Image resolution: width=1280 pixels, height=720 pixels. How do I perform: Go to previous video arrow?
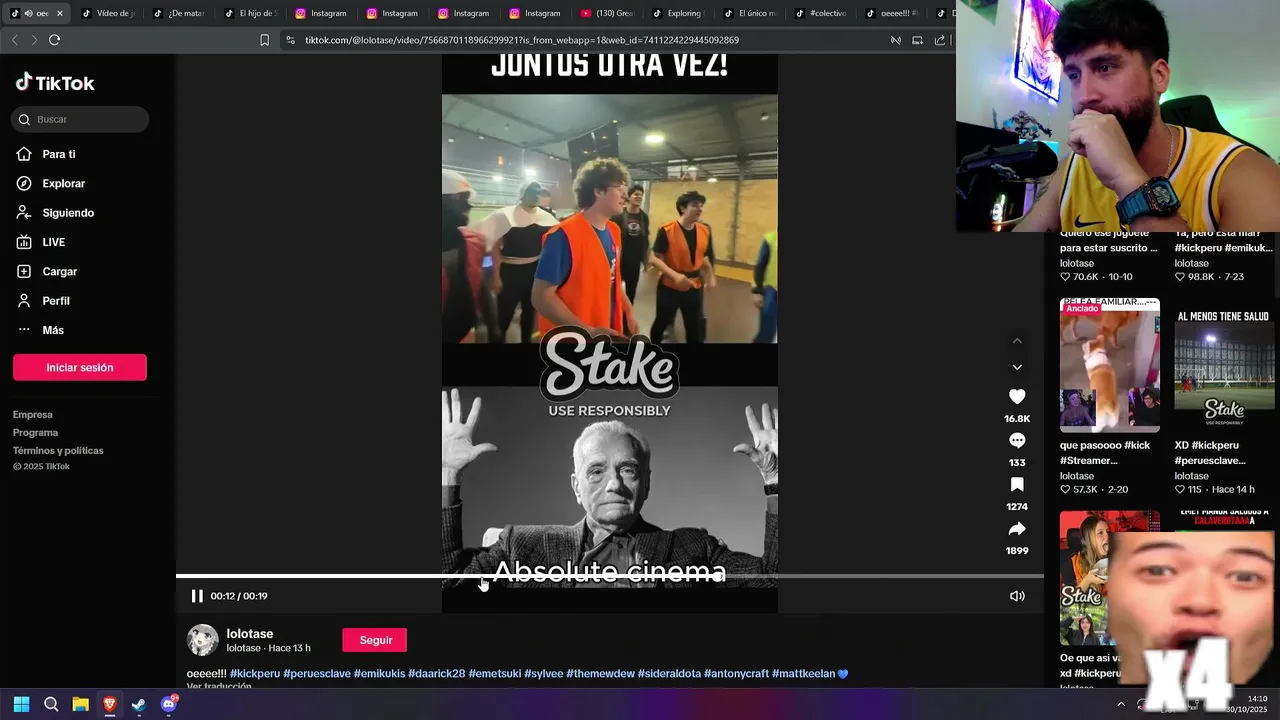(1017, 341)
